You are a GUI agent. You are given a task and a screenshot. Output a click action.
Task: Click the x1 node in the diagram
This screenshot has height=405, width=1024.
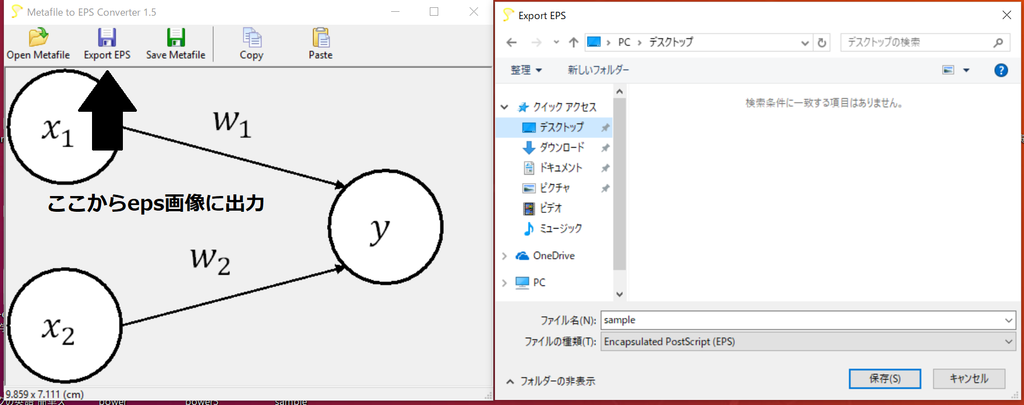click(x=64, y=128)
